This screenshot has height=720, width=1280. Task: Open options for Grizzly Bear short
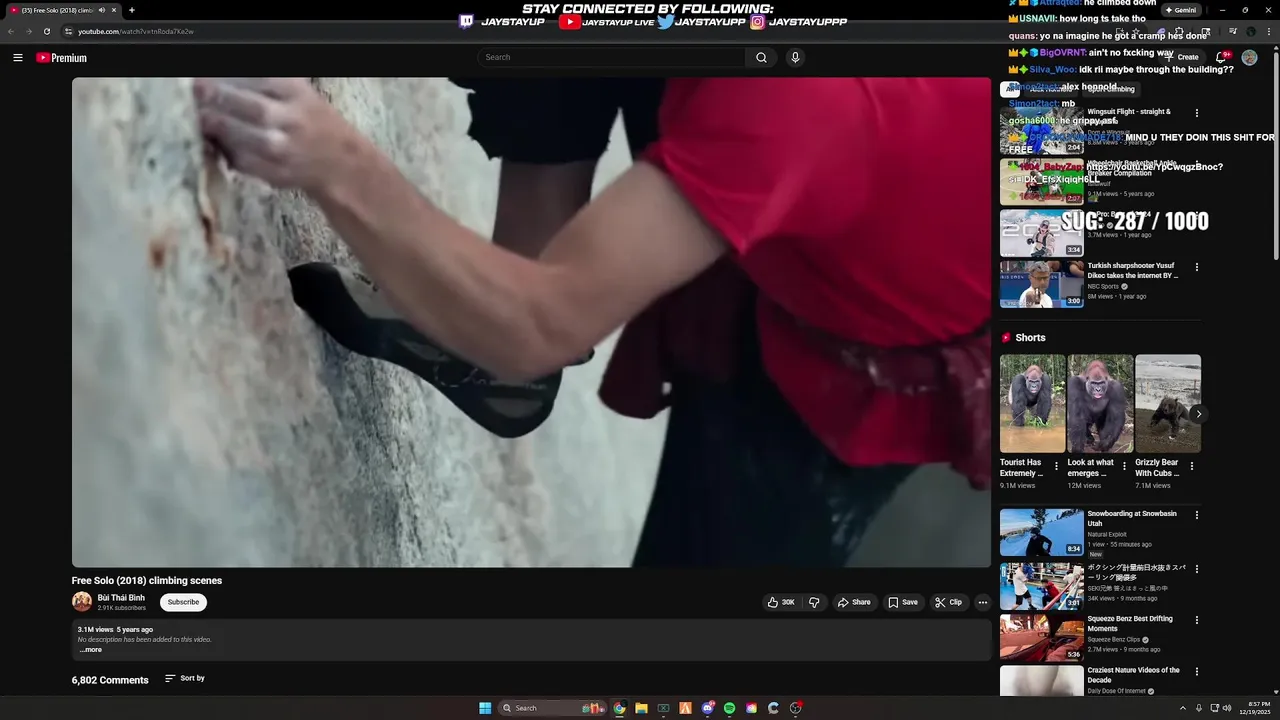point(1191,466)
